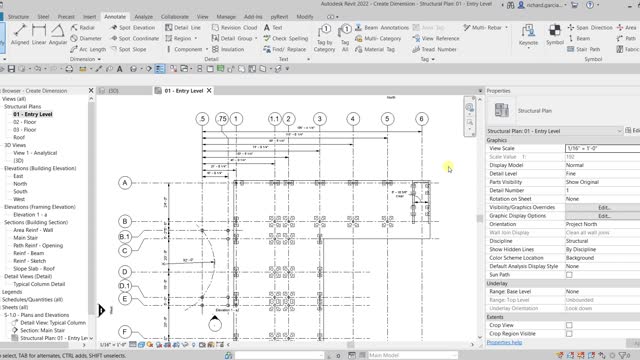Click Slope Slab - Roof section
The height and width of the screenshot is (360, 640).
click(x=34, y=269)
